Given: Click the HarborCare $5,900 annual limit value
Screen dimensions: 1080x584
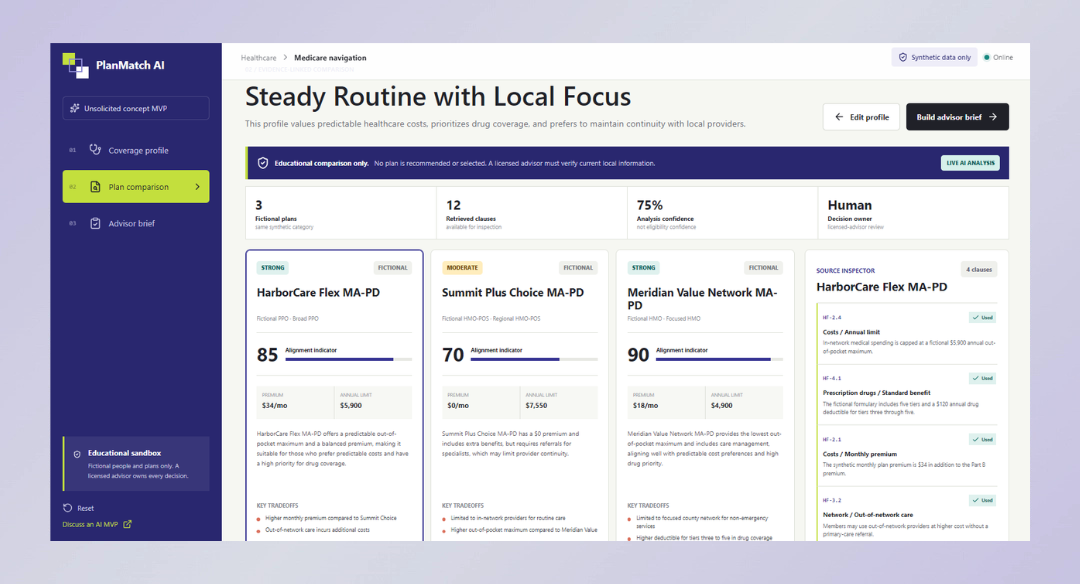Looking at the screenshot, I should (351, 406).
